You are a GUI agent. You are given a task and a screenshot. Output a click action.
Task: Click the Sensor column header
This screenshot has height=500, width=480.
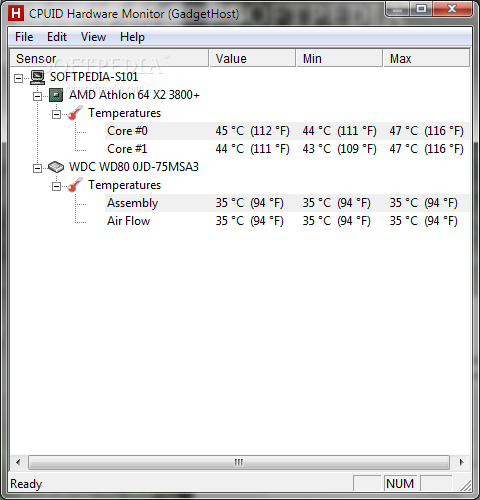(x=109, y=58)
